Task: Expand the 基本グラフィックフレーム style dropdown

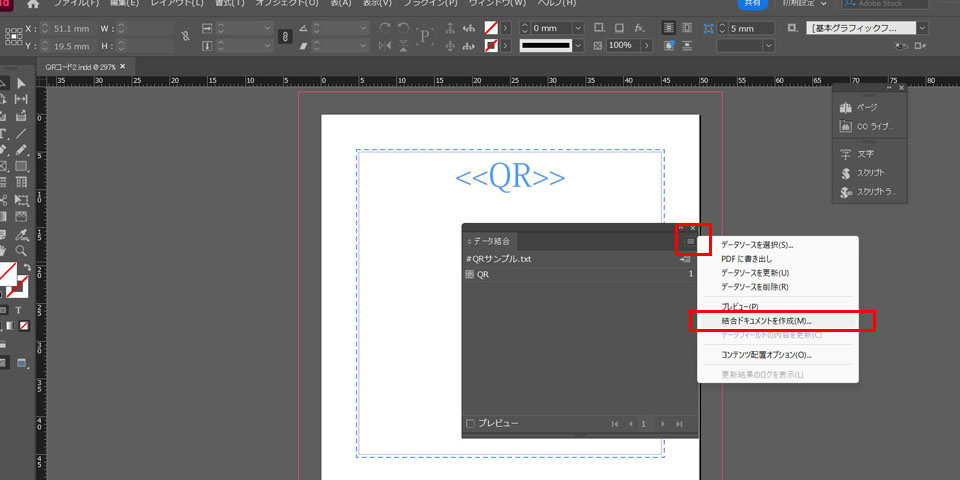Action: pos(923,28)
